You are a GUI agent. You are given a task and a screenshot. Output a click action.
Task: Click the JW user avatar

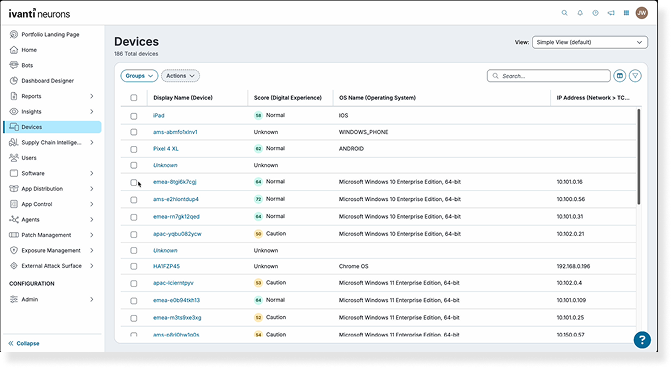click(x=641, y=13)
